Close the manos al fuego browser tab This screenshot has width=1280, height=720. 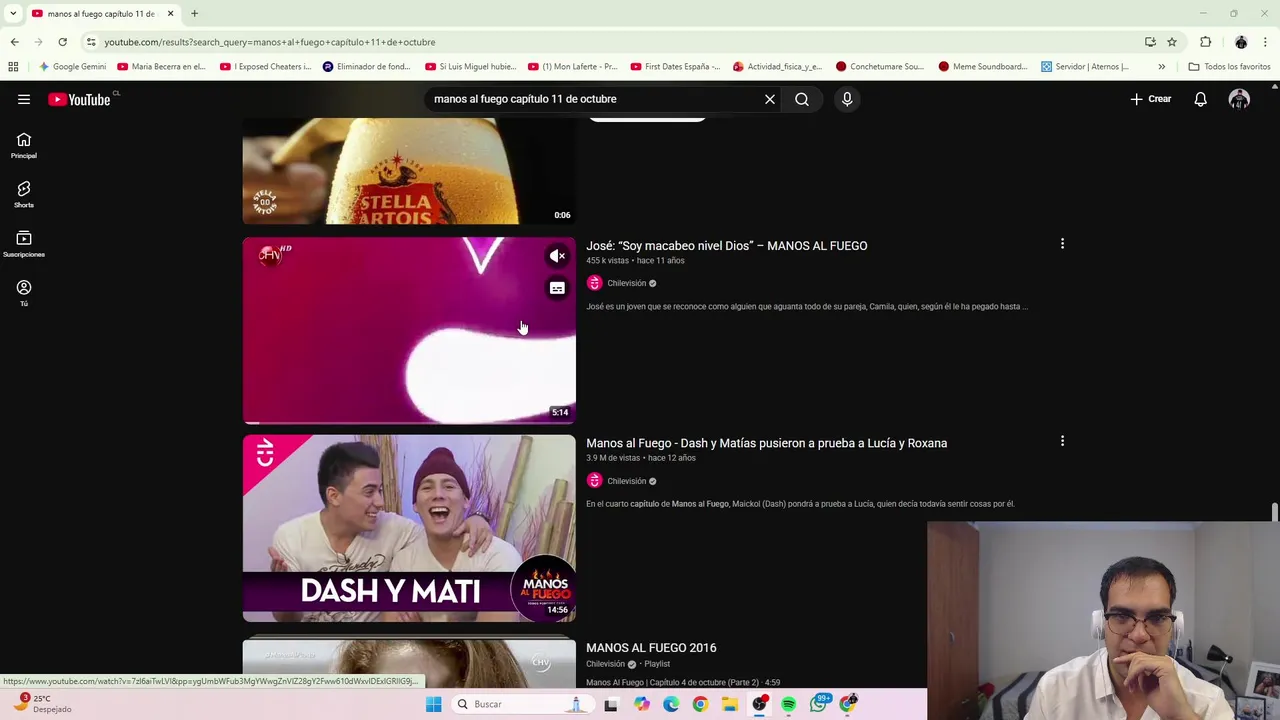pyautogui.click(x=170, y=13)
